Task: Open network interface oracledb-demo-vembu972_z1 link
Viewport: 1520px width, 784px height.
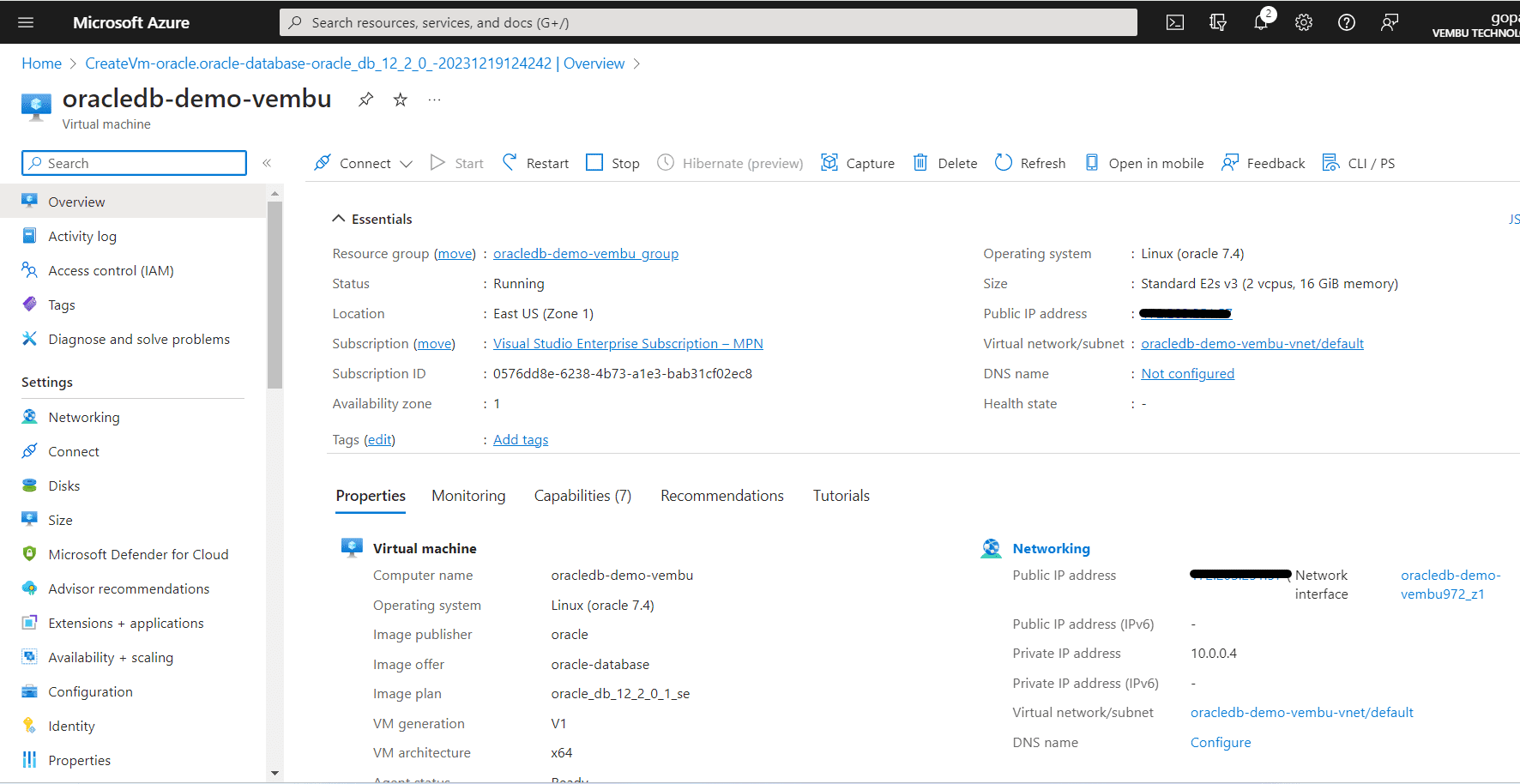Action: 1451,584
